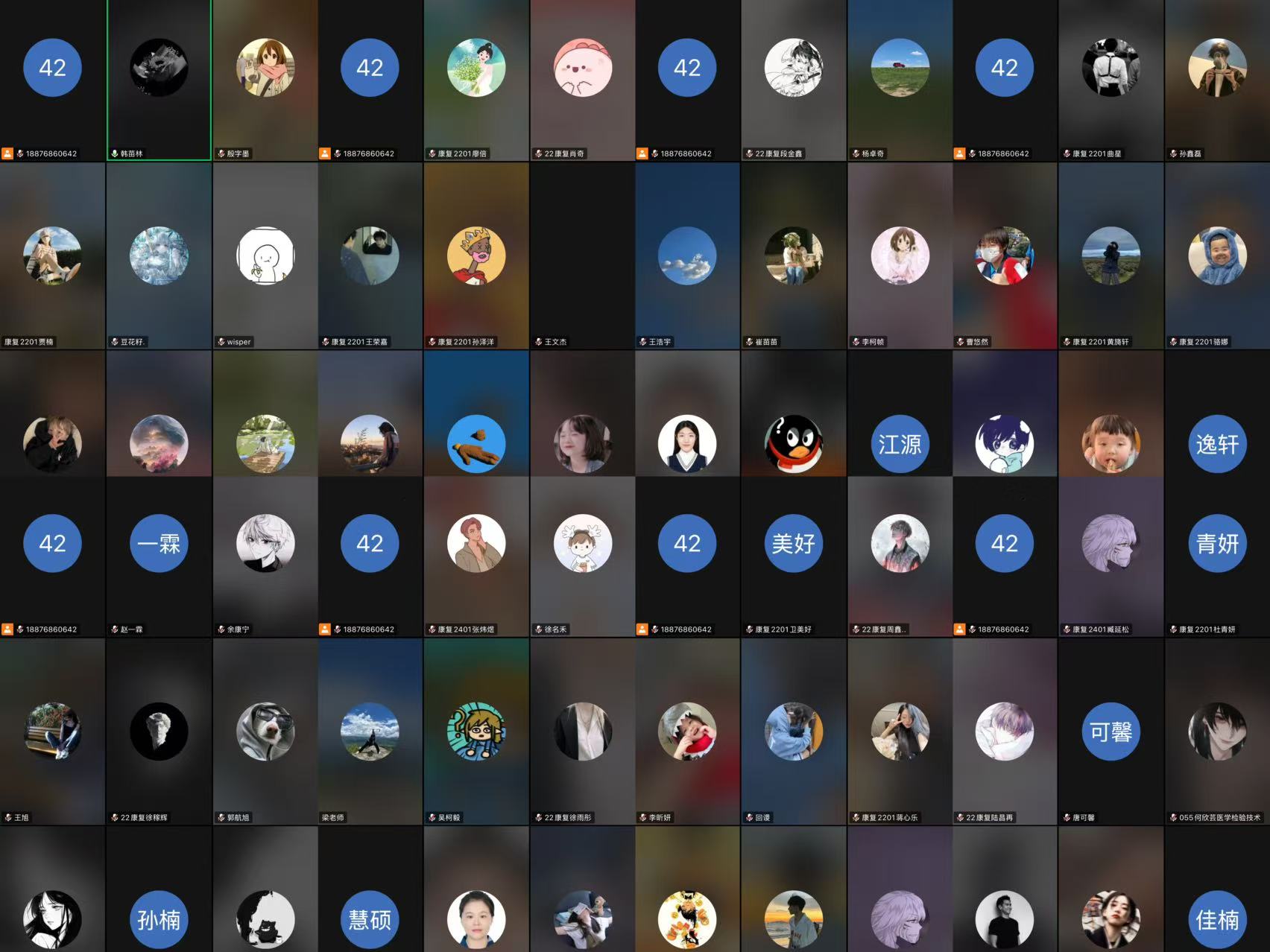Click the mic icon next to 唐可馨
Image resolution: width=1270 pixels, height=952 pixels.
pyautogui.click(x=1067, y=818)
